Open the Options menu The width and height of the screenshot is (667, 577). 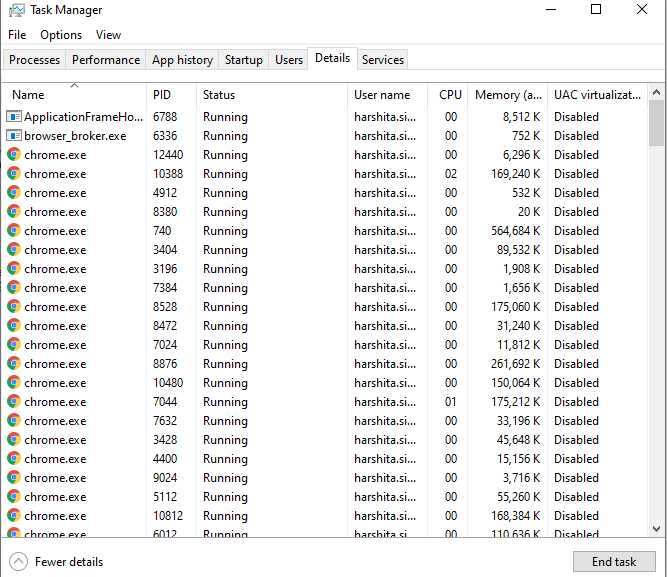(x=61, y=35)
